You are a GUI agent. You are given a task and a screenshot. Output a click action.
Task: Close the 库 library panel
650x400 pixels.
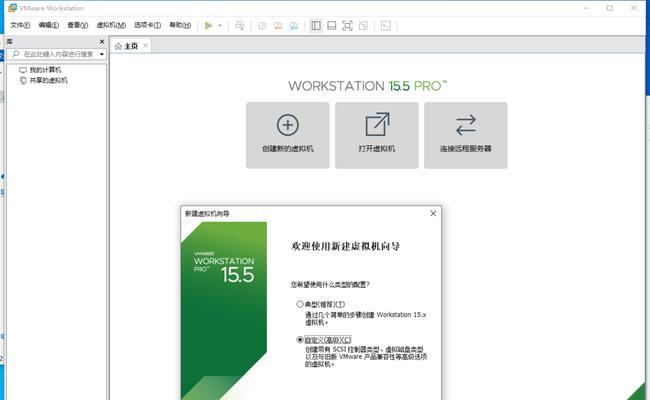[x=102, y=41]
